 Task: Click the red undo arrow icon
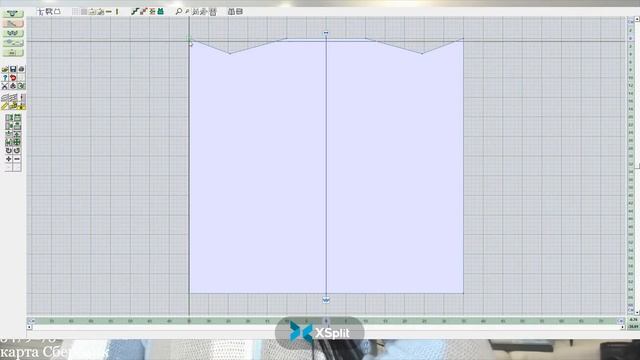tap(13, 78)
